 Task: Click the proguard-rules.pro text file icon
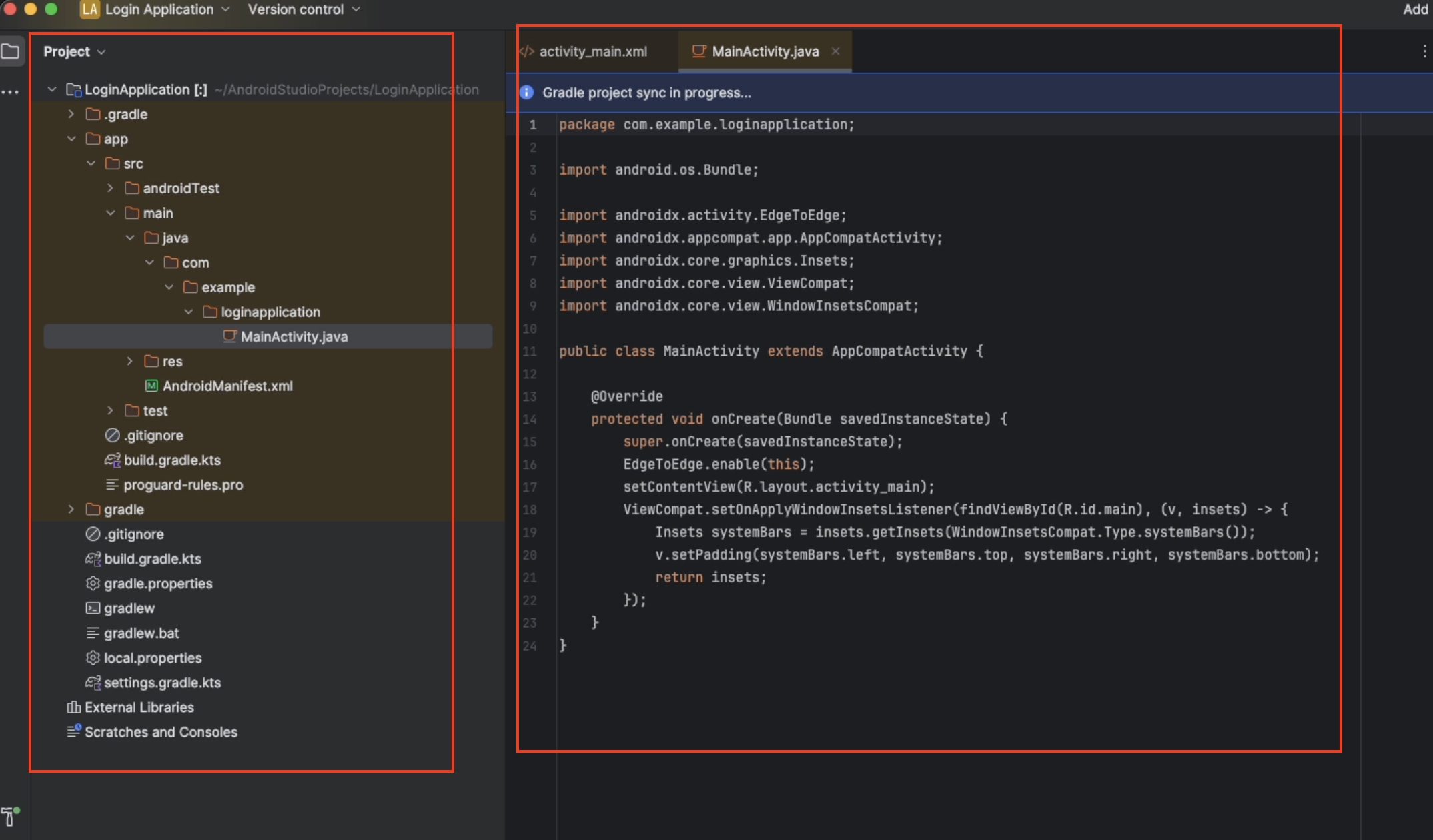pos(112,484)
